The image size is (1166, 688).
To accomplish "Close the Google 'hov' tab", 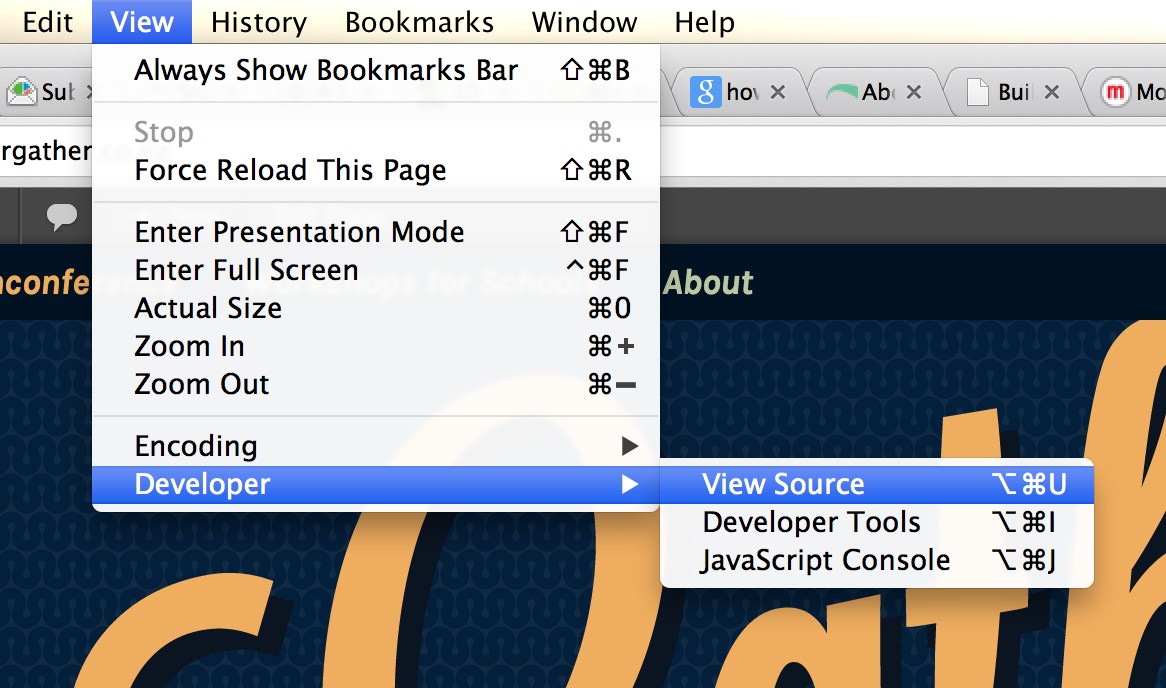I will (x=778, y=91).
